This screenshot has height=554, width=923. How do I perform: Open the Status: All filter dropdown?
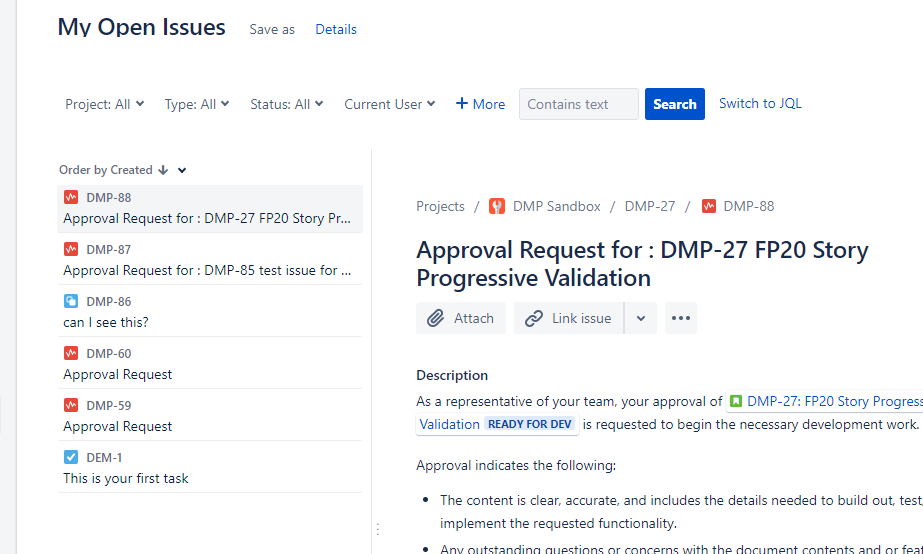pyautogui.click(x=287, y=104)
